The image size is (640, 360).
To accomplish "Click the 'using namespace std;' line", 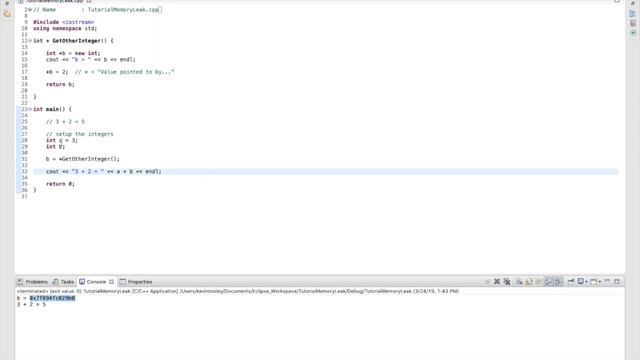I will (65, 29).
